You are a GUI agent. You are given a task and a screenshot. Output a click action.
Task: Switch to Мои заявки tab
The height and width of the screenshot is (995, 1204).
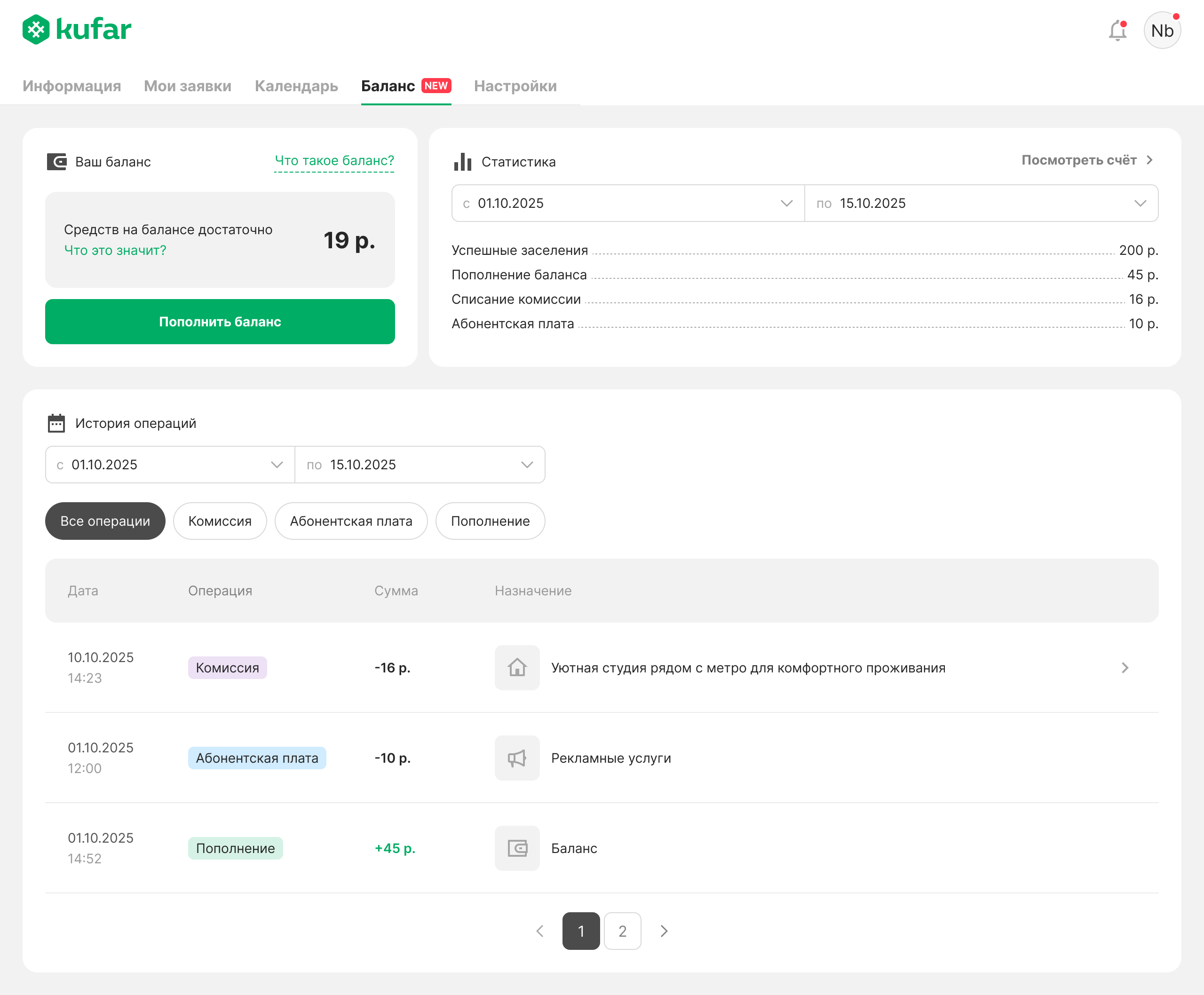coord(188,86)
